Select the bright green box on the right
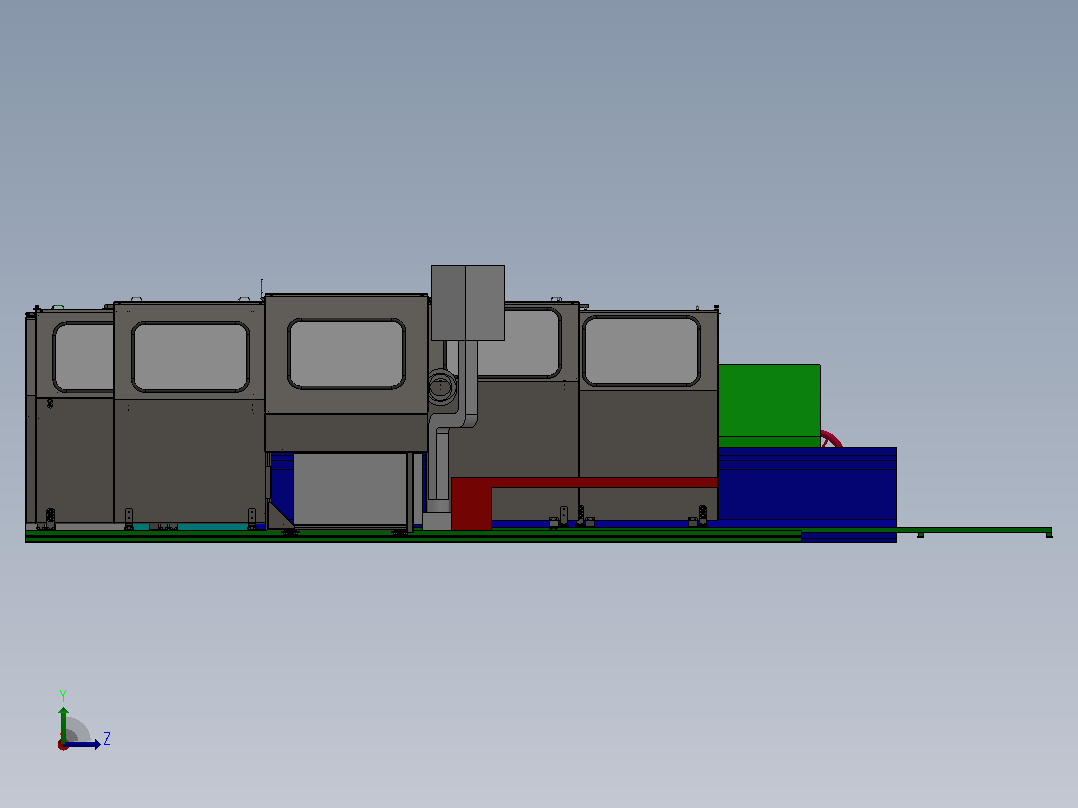Viewport: 1078px width, 808px height. tap(769, 405)
